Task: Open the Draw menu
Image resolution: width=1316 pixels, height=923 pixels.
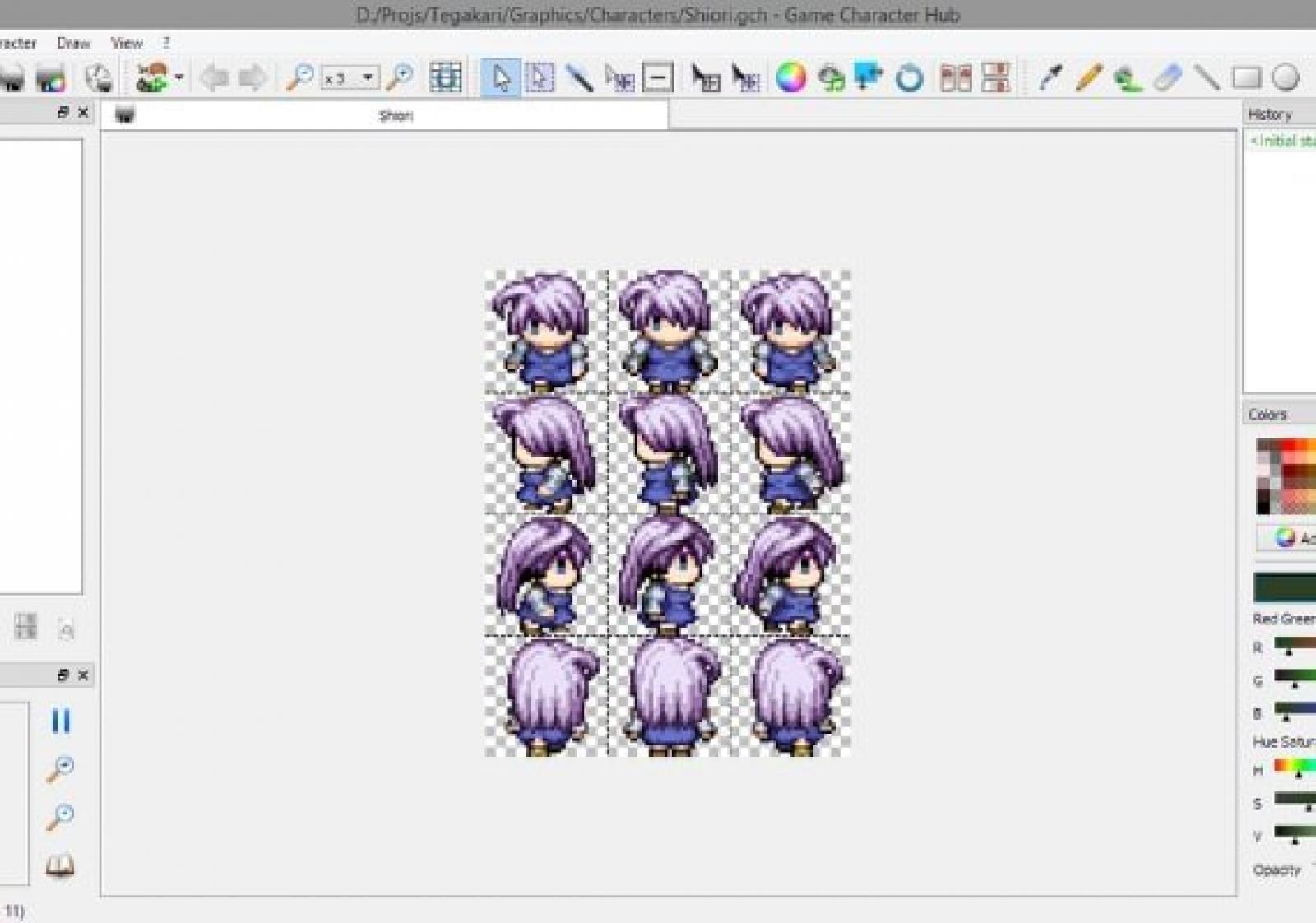Action: [x=73, y=43]
